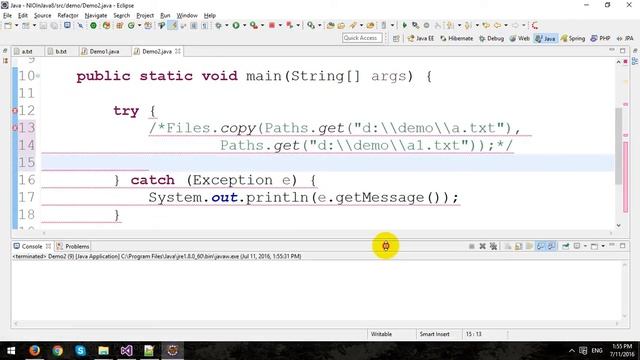Click the Run Last Tool external tools icon
Screen dimensions: 640x360
[x=254, y=25]
